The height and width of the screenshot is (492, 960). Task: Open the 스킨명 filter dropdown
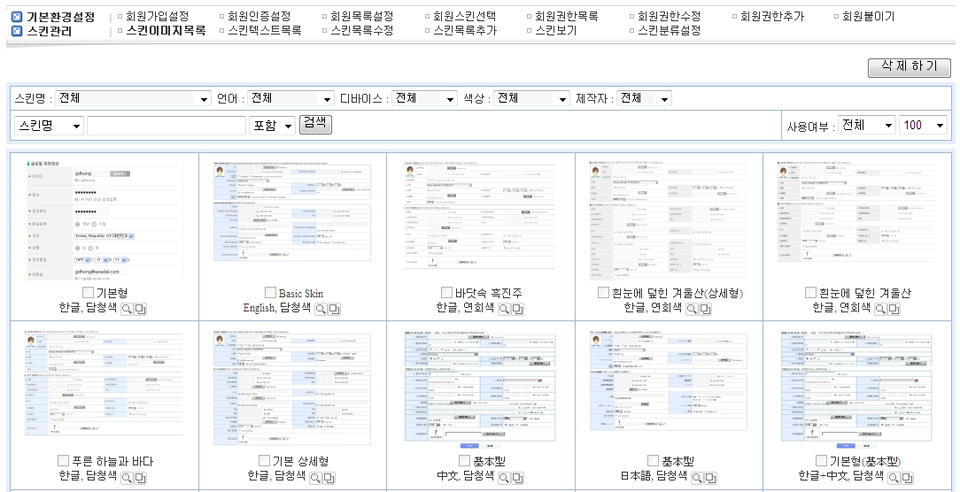(x=133, y=98)
